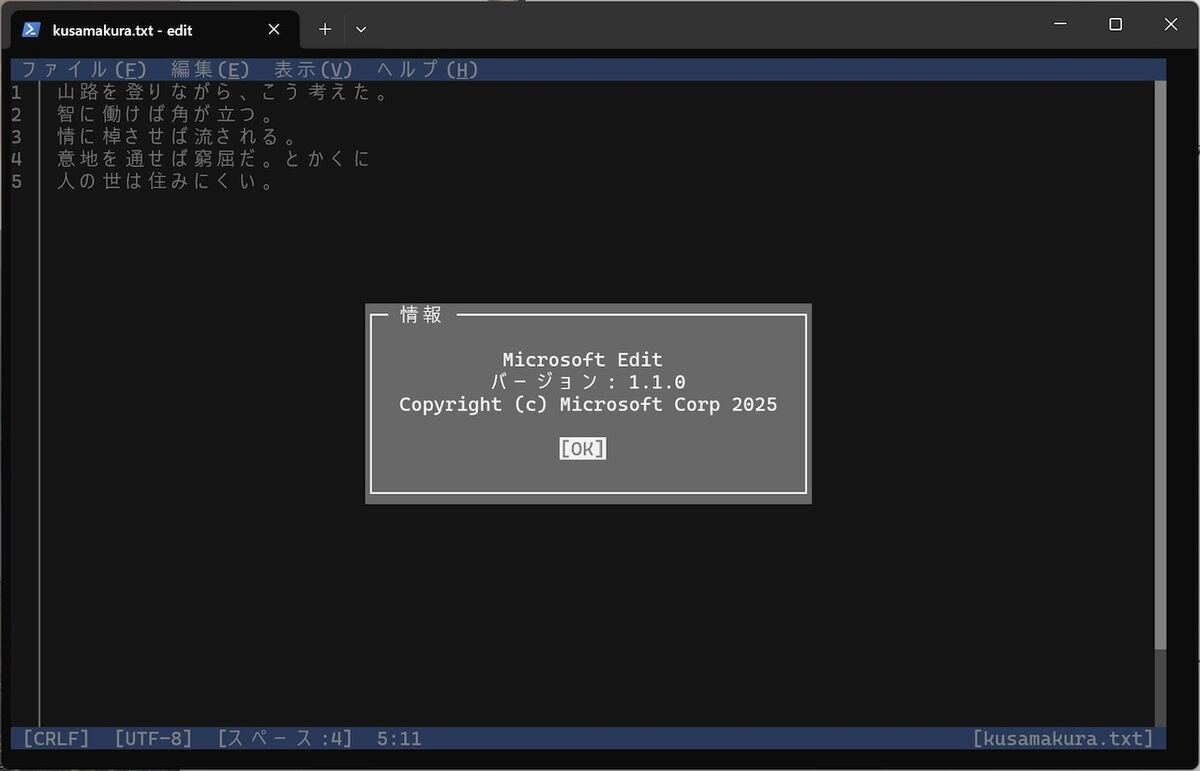Screen dimensions: 1200x771
Task: Open a new terminal tab with plus
Action: 325,30
